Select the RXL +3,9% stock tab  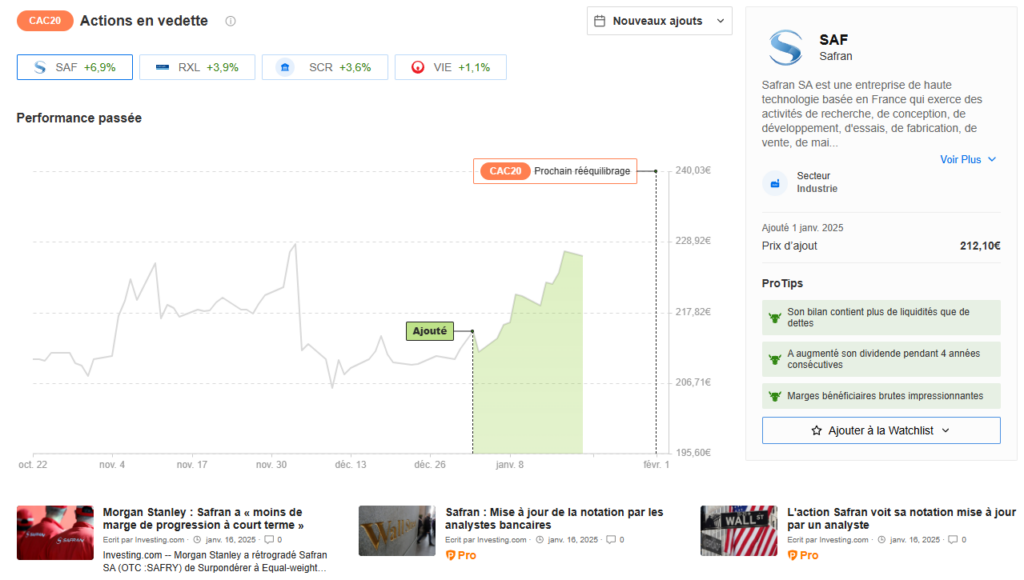195,67
